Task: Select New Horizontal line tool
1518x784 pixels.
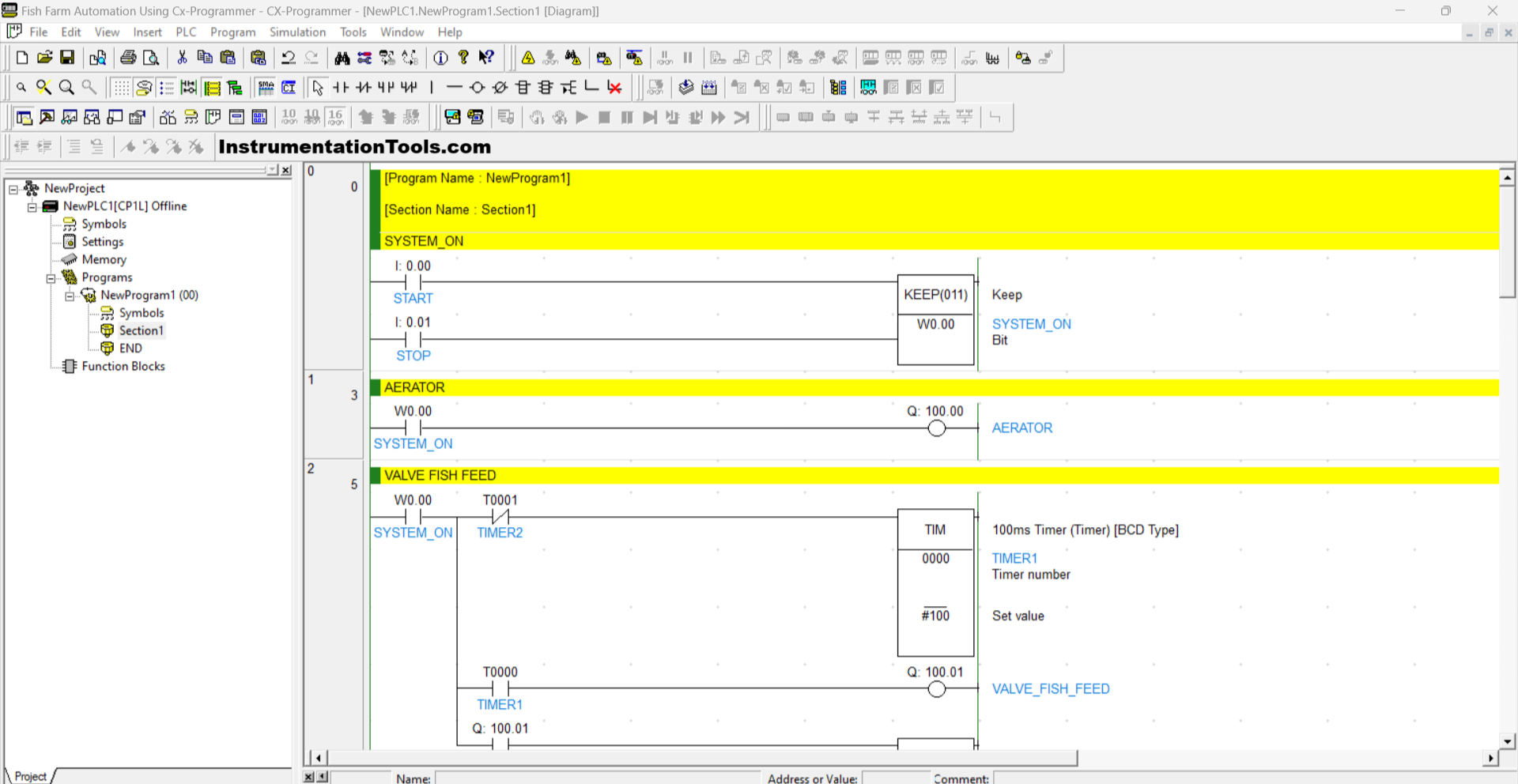Action: [x=455, y=88]
